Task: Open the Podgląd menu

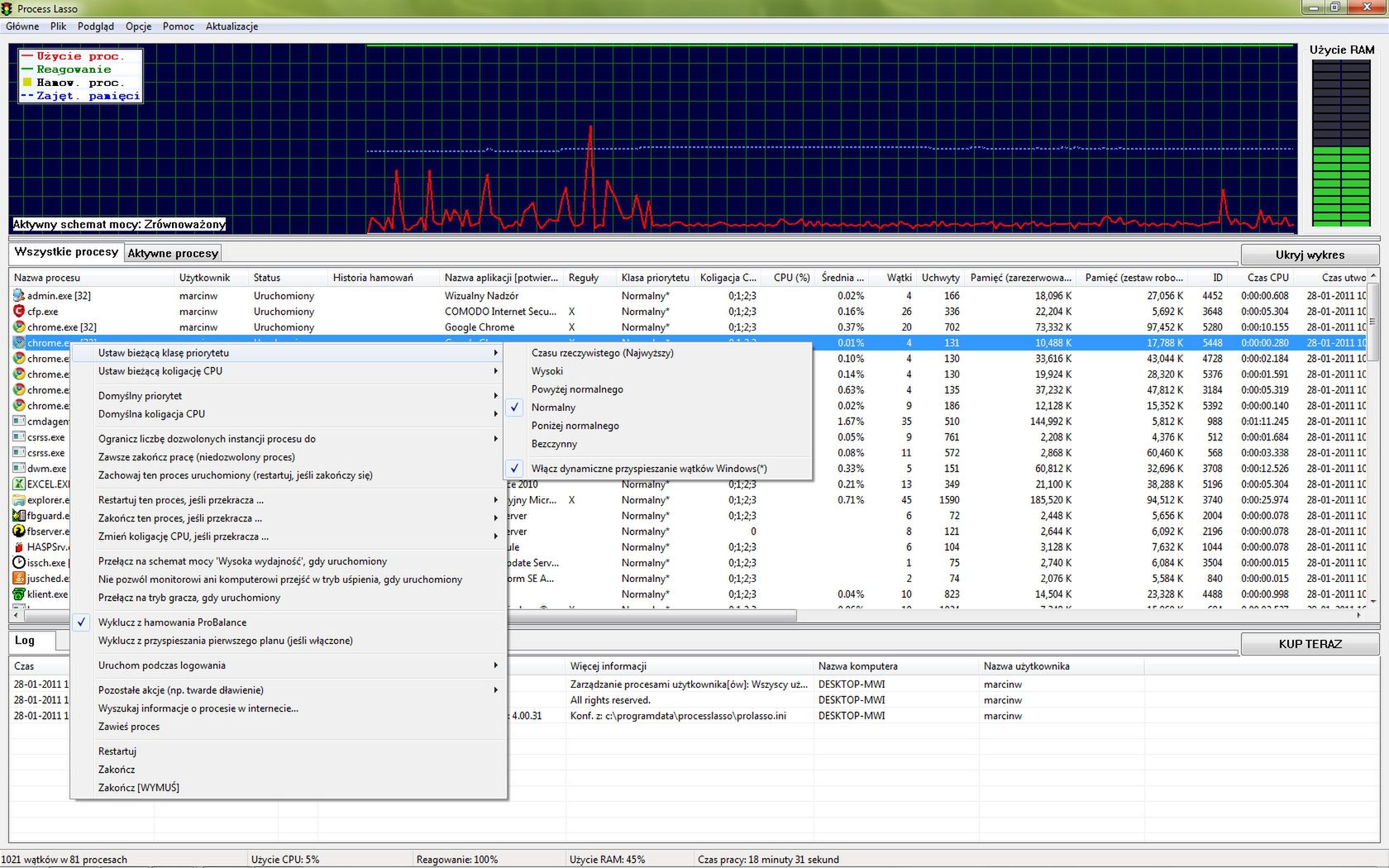Action: (96, 26)
